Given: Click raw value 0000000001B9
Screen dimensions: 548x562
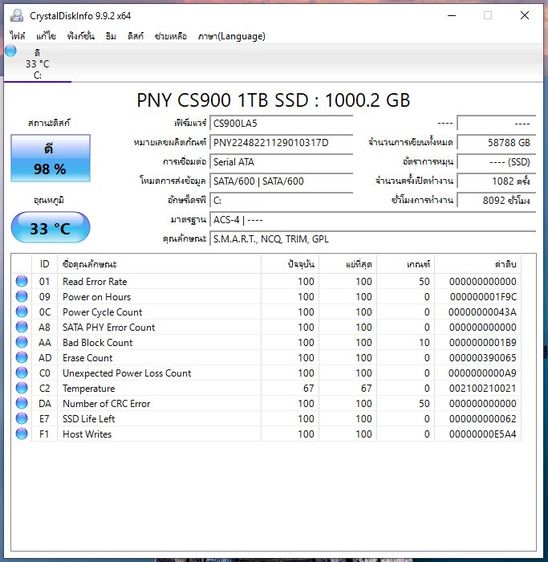Looking at the screenshot, I should pyautogui.click(x=483, y=342).
